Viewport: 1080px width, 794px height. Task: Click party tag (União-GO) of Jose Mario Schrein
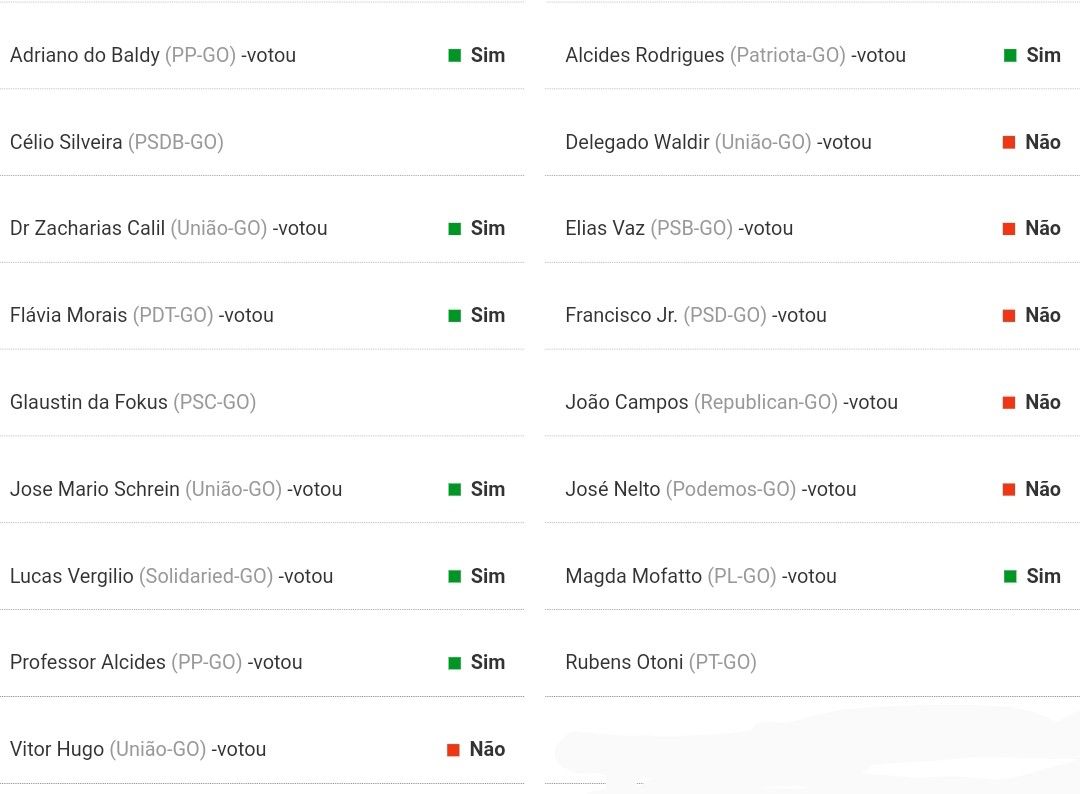click(x=233, y=489)
